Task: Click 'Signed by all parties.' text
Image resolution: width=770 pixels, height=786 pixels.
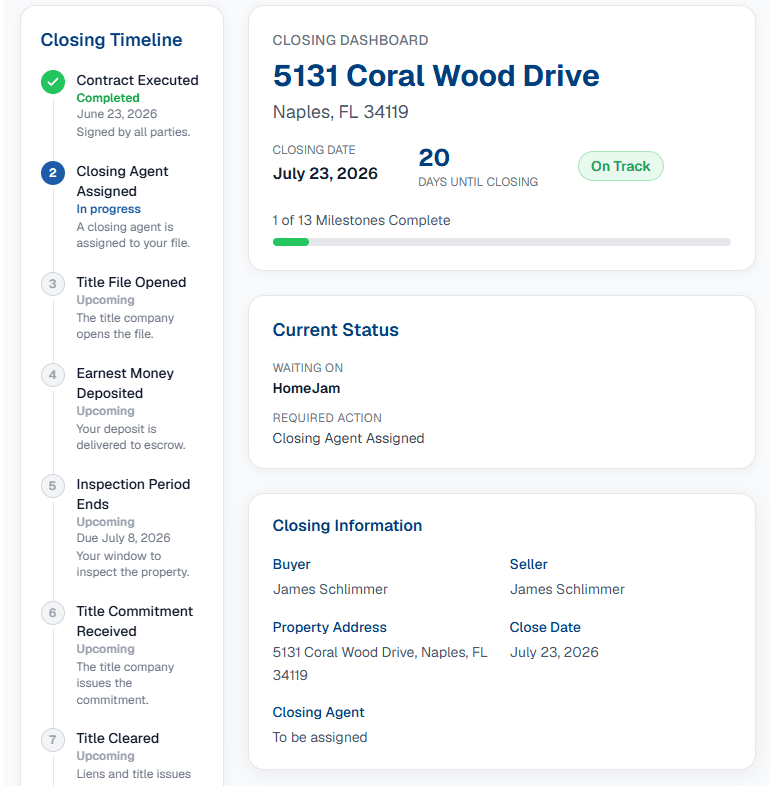Action: click(x=133, y=132)
